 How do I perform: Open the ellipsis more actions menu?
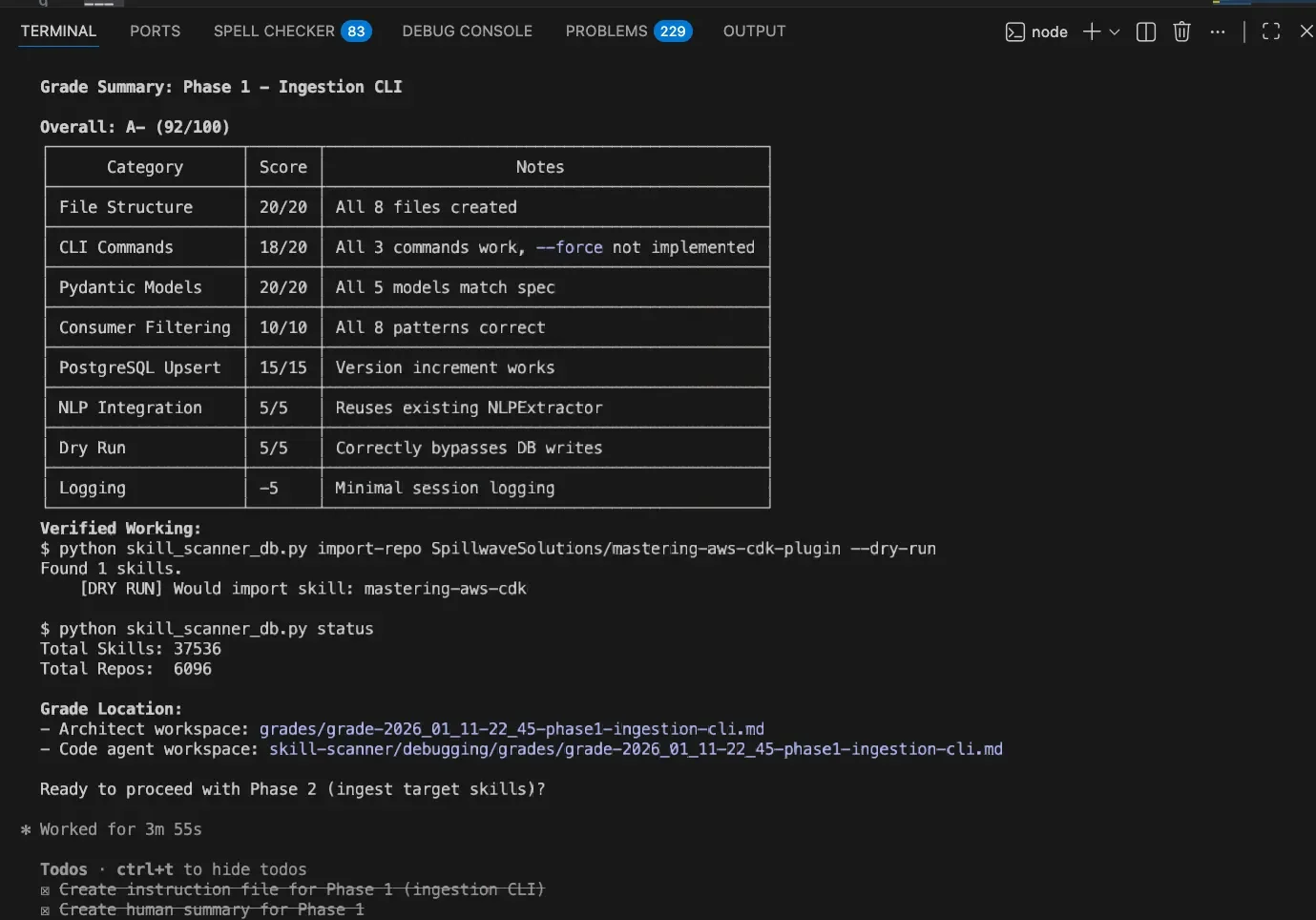pos(1217,32)
